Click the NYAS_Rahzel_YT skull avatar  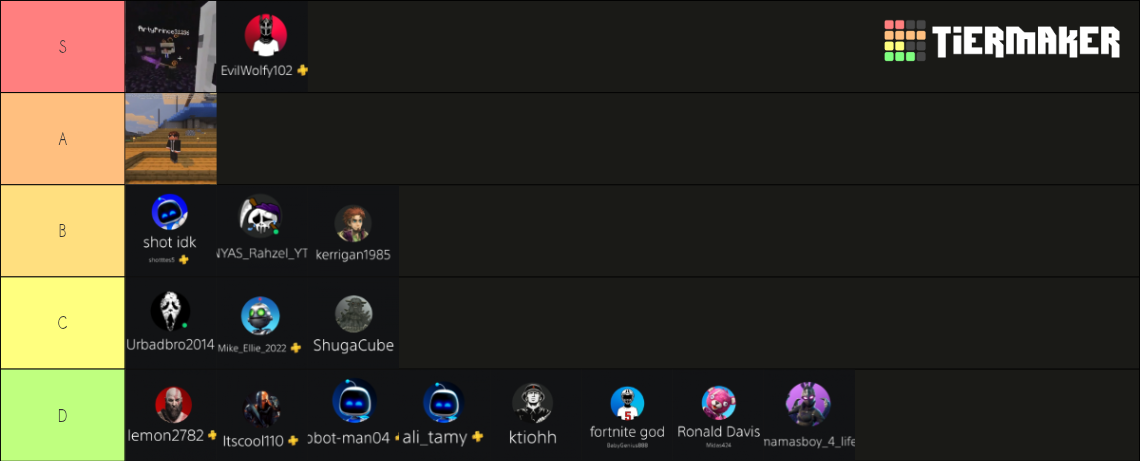pyautogui.click(x=260, y=216)
